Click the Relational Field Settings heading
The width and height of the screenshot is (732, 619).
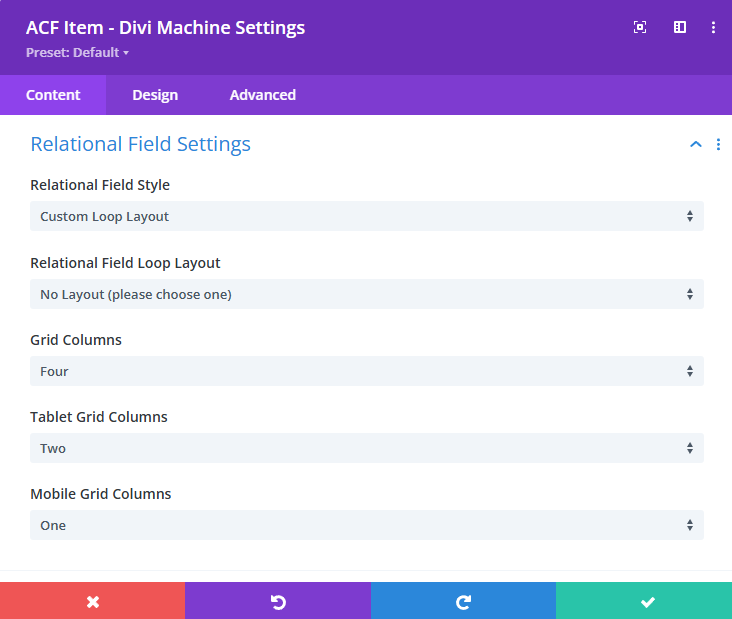click(141, 144)
